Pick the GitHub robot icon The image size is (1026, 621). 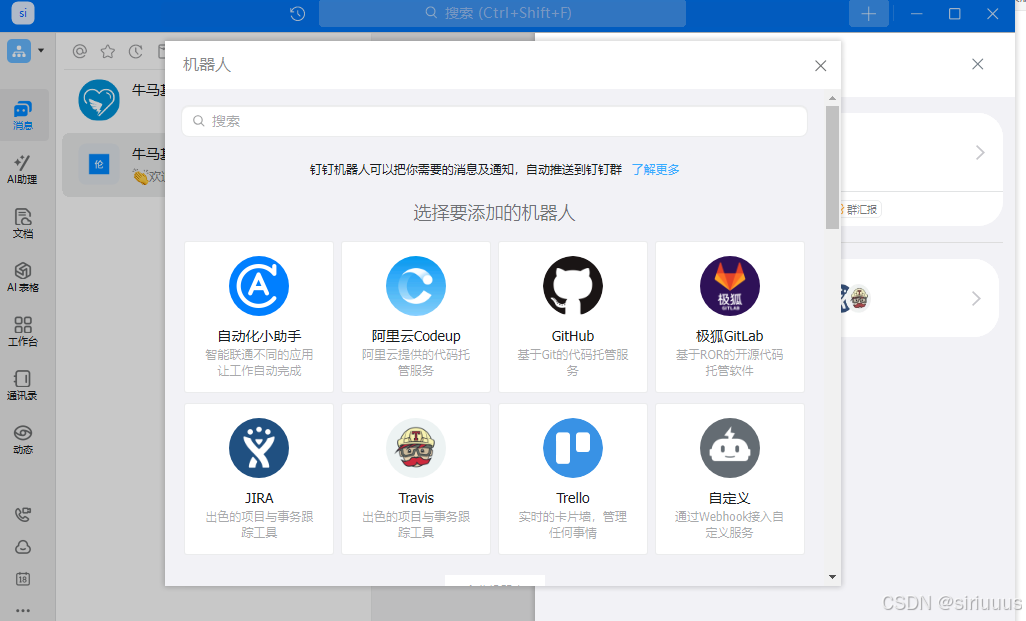coord(573,286)
